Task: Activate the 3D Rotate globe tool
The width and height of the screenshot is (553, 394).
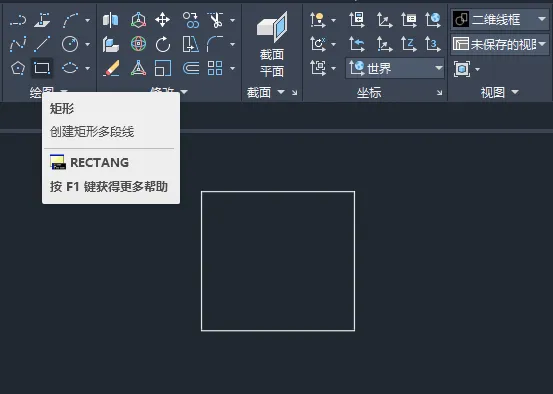Action: click(x=138, y=44)
